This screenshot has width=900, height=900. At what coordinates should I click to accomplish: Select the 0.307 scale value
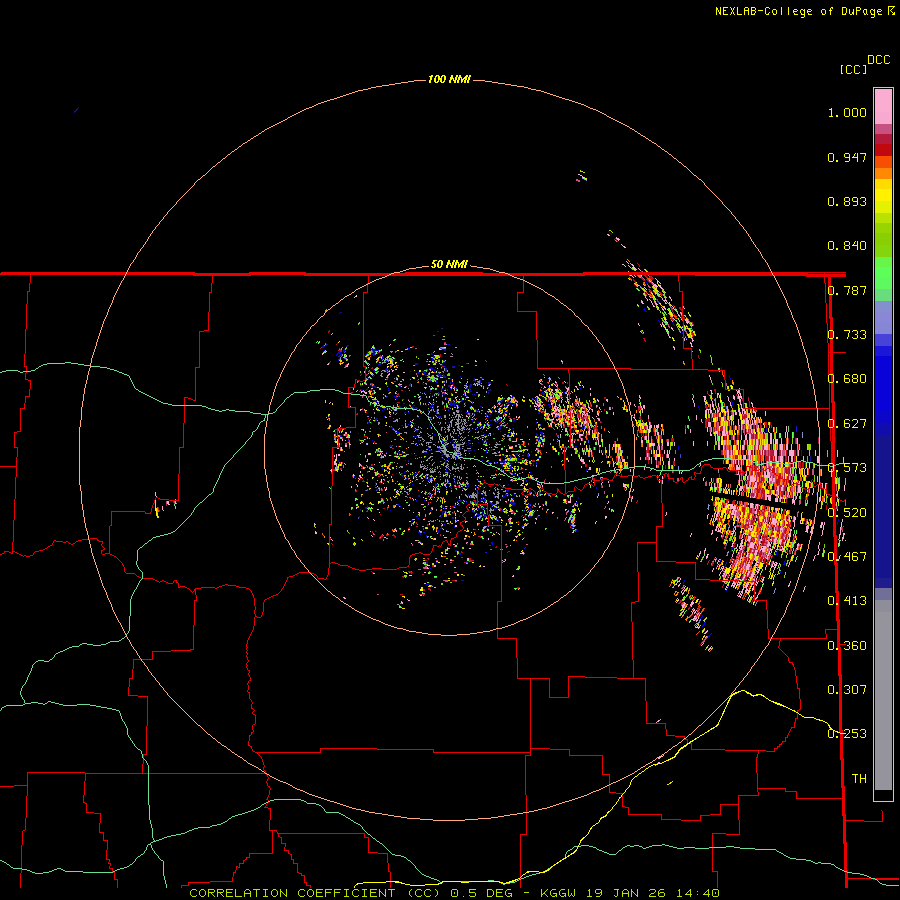click(847, 689)
